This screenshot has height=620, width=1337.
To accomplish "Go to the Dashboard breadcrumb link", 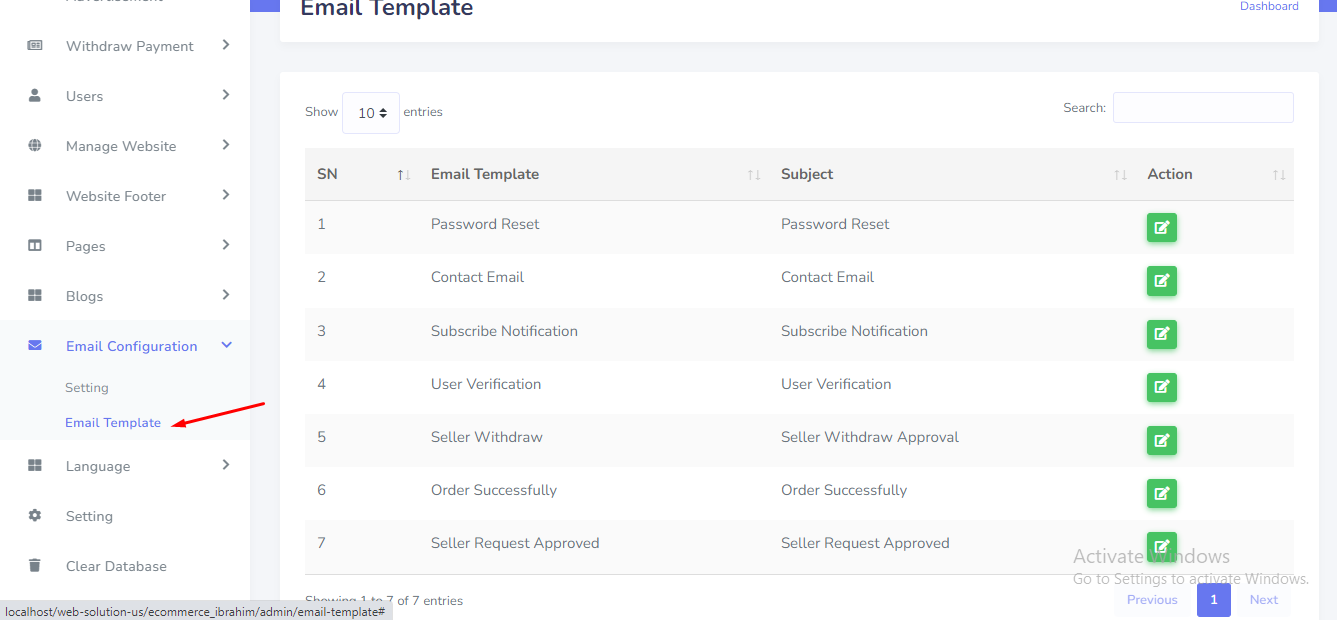I will (1269, 7).
